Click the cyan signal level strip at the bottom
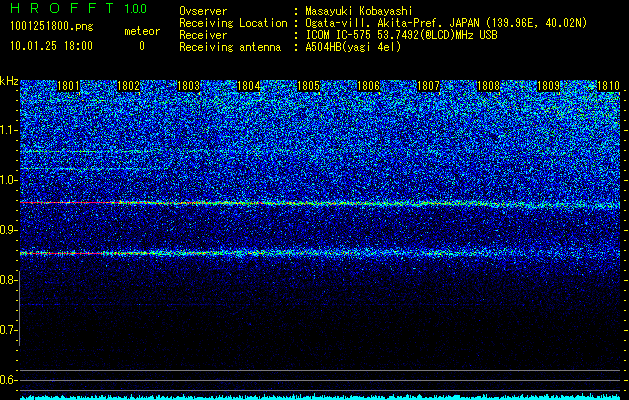This screenshot has width=629, height=400. [320, 397]
